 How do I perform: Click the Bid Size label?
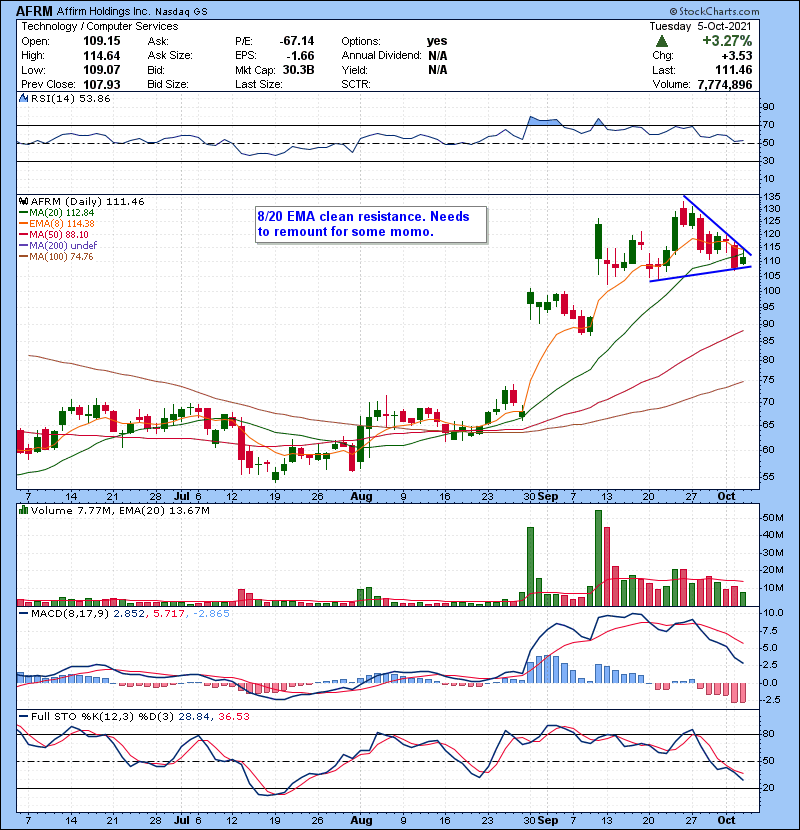[168, 85]
